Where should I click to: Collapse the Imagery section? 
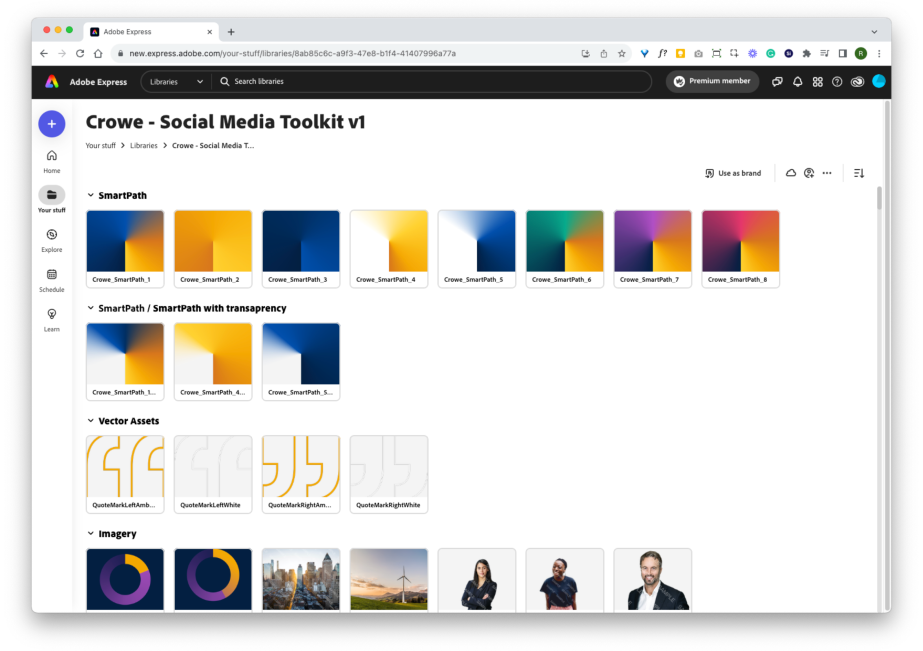point(91,533)
